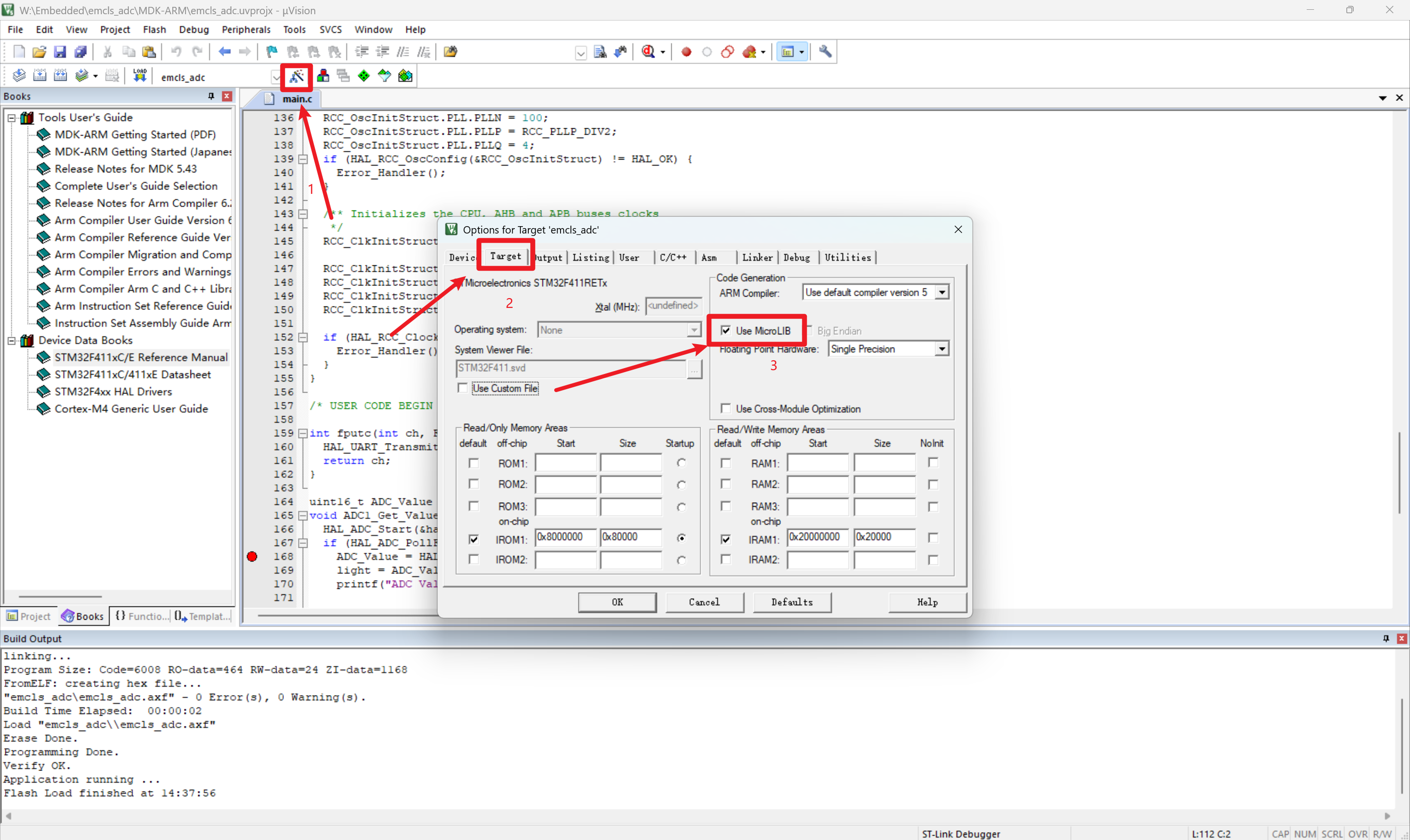Check Use Cross-Module Optimization
Screen dimensions: 1410x840
pos(726,408)
